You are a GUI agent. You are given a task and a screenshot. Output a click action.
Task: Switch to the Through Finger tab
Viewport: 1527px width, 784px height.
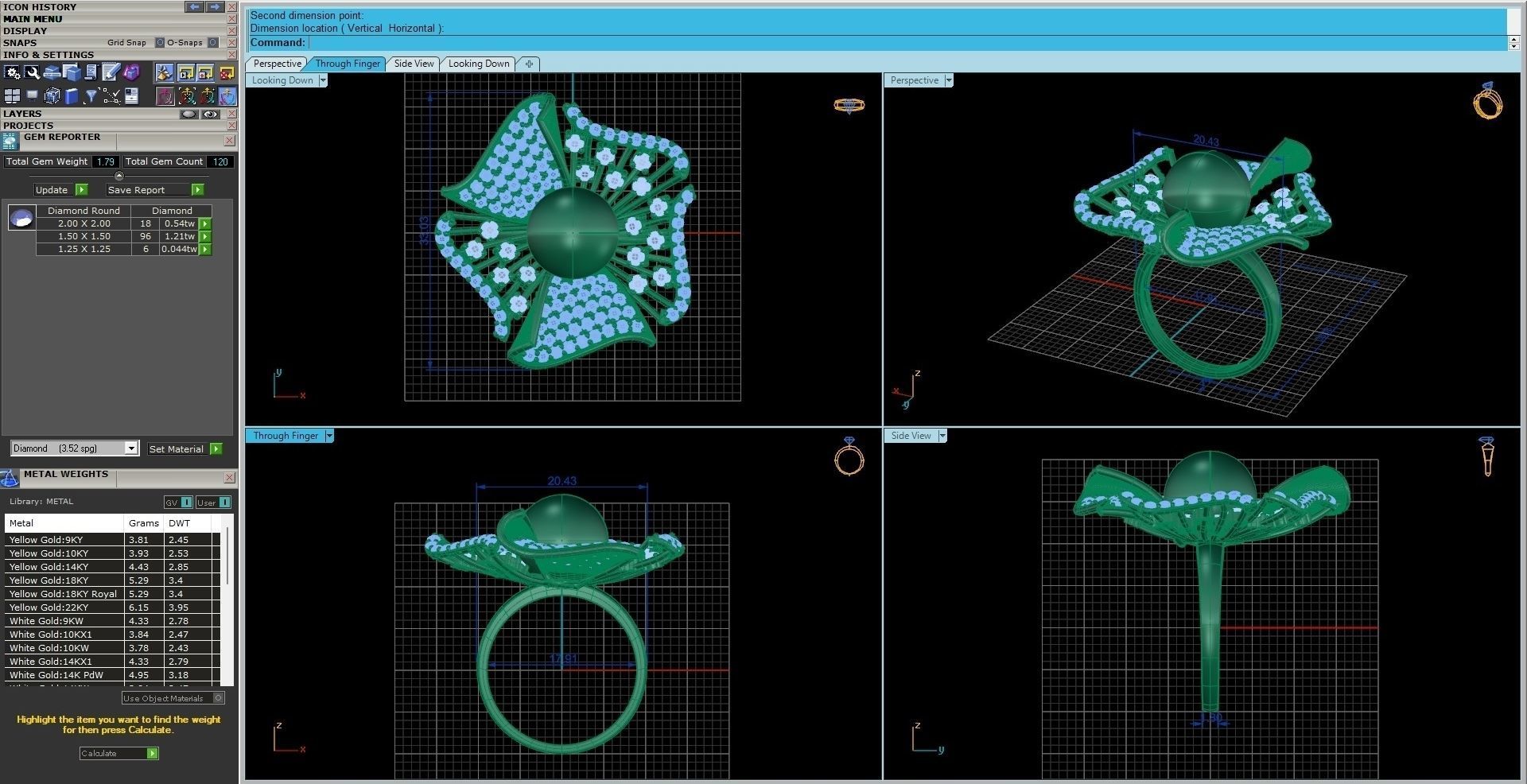coord(348,64)
